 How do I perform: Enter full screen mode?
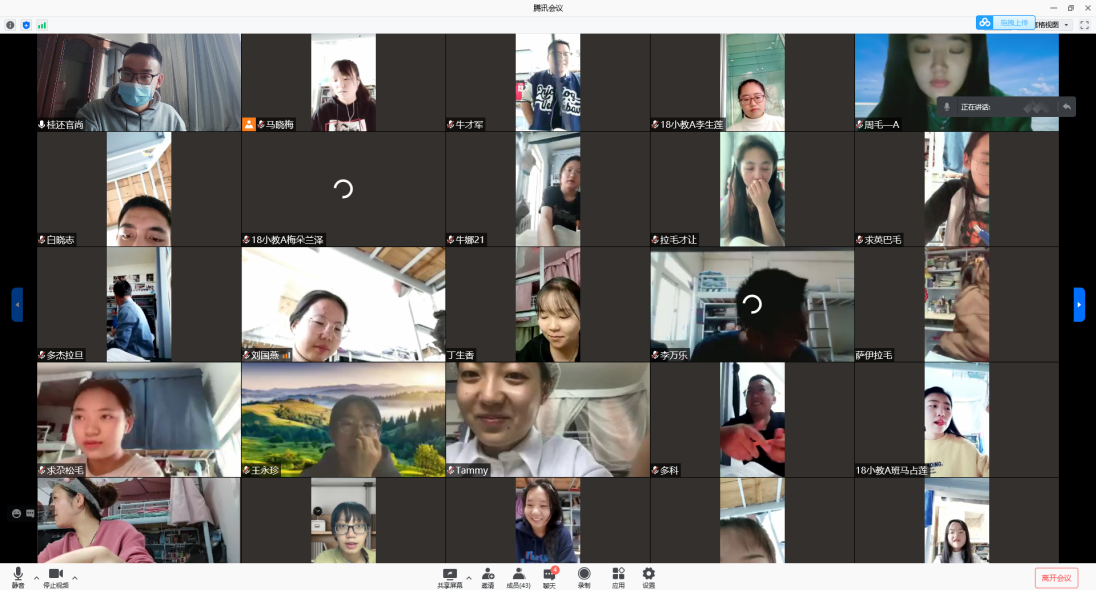point(1084,25)
